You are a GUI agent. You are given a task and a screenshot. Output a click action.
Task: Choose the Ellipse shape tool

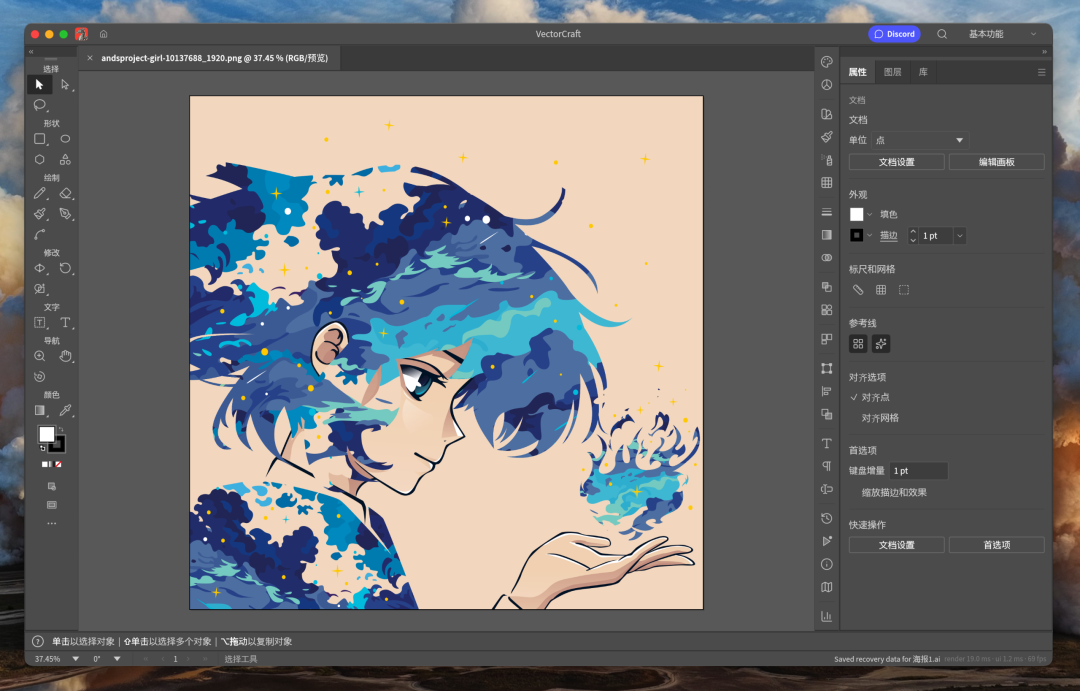(65, 139)
